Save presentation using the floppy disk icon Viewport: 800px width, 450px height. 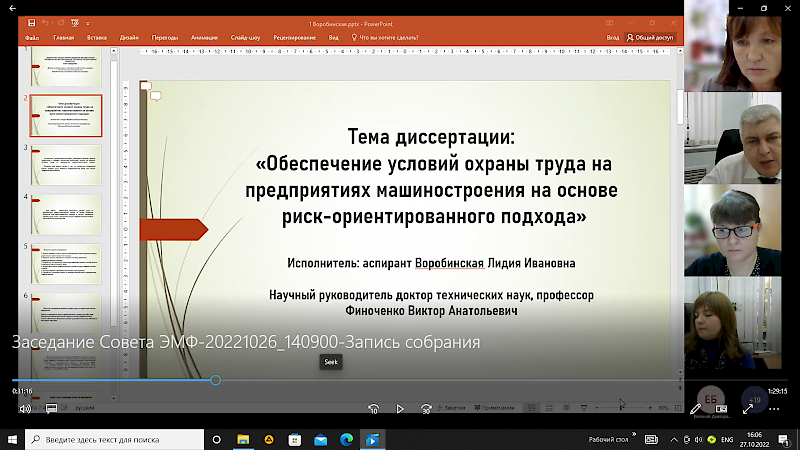(32, 21)
